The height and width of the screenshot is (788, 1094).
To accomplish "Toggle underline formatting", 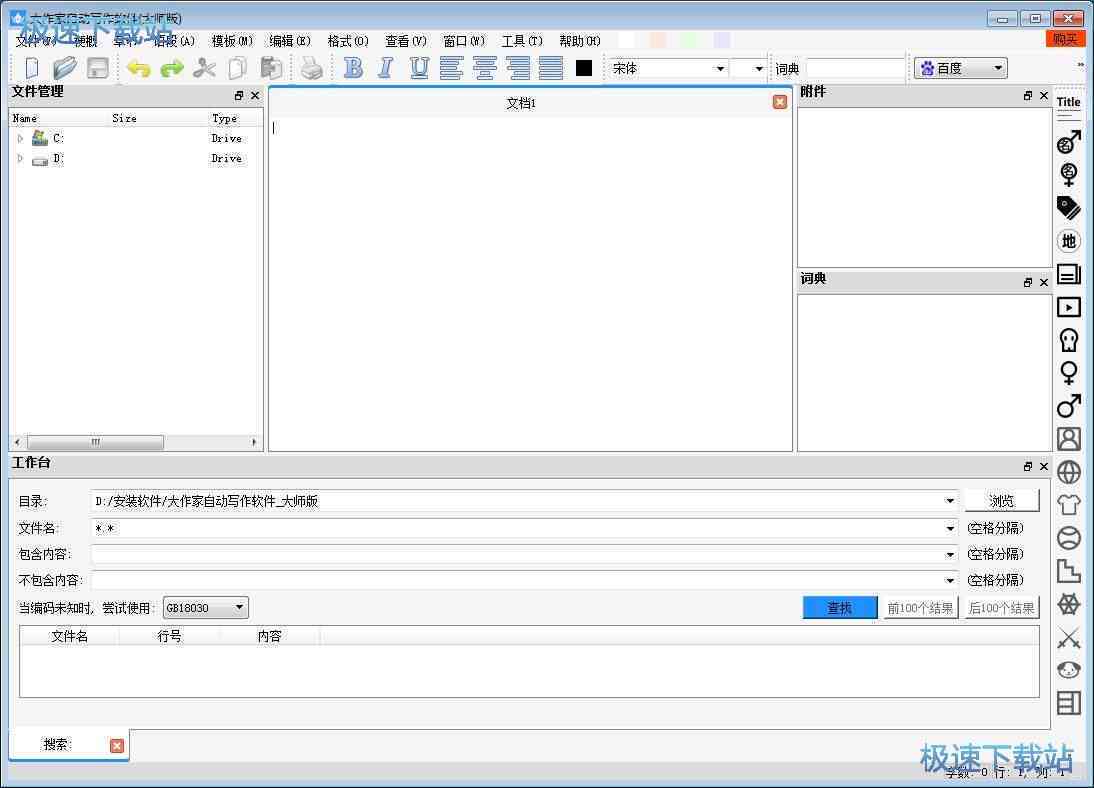I will pos(419,68).
